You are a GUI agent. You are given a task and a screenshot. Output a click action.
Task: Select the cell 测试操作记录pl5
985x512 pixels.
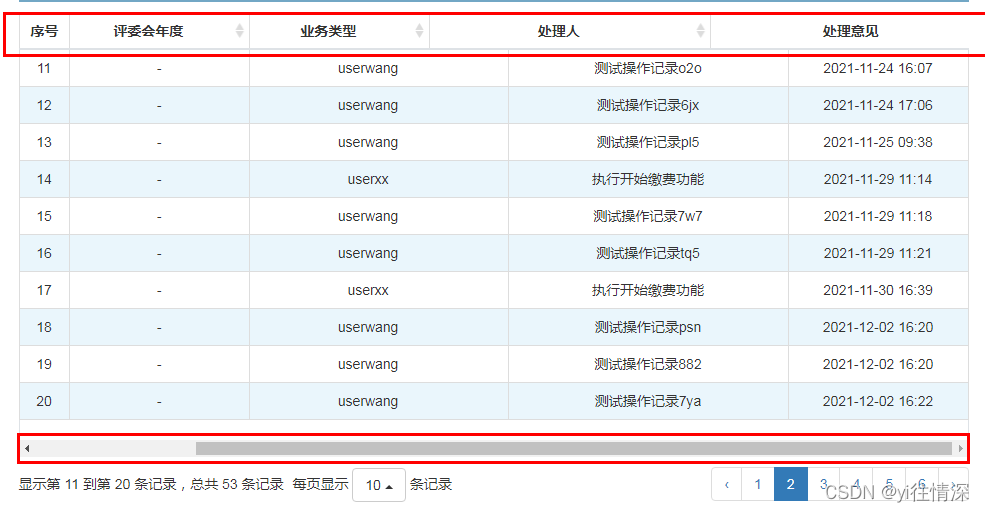[648, 143]
